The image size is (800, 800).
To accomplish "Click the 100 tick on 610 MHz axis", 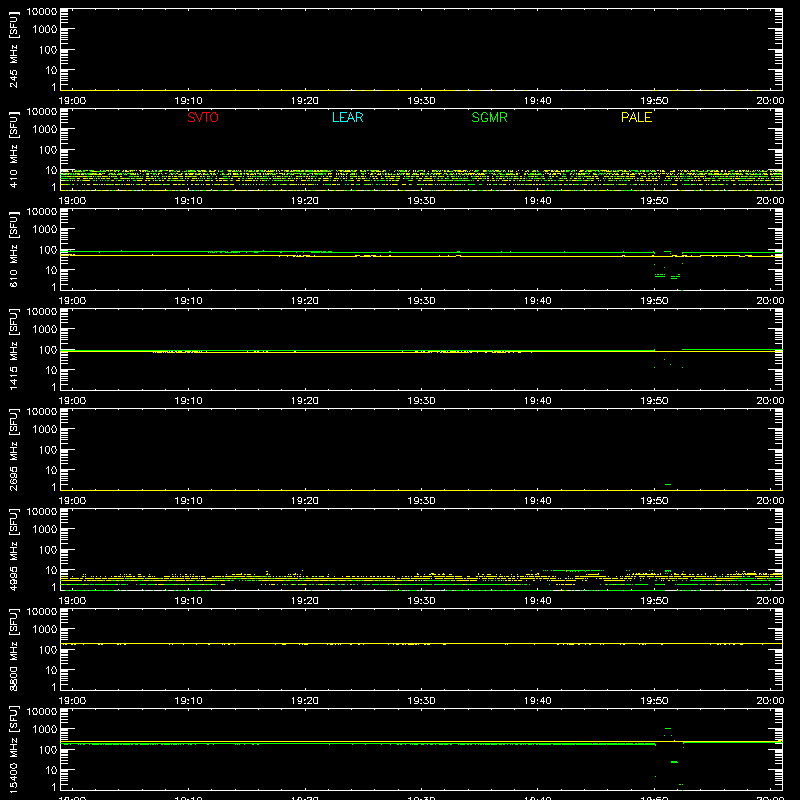I will click(x=48, y=250).
